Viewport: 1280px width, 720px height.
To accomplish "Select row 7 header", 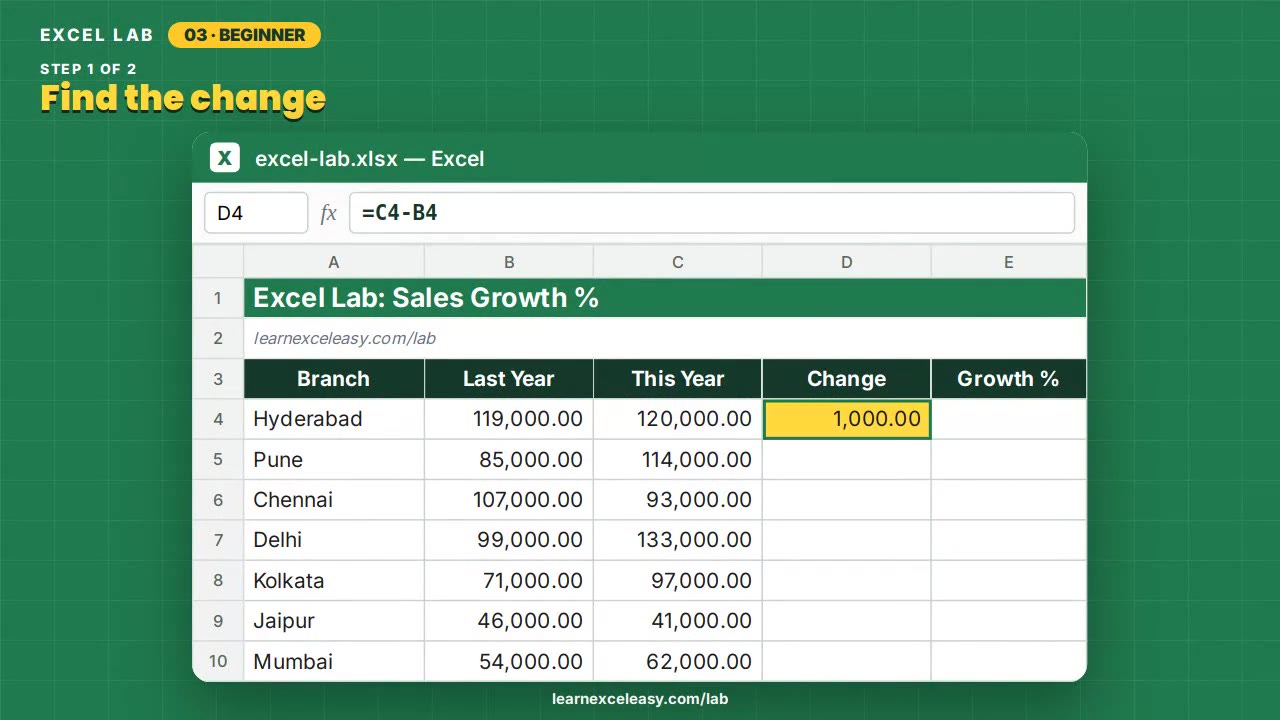I will click(218, 540).
